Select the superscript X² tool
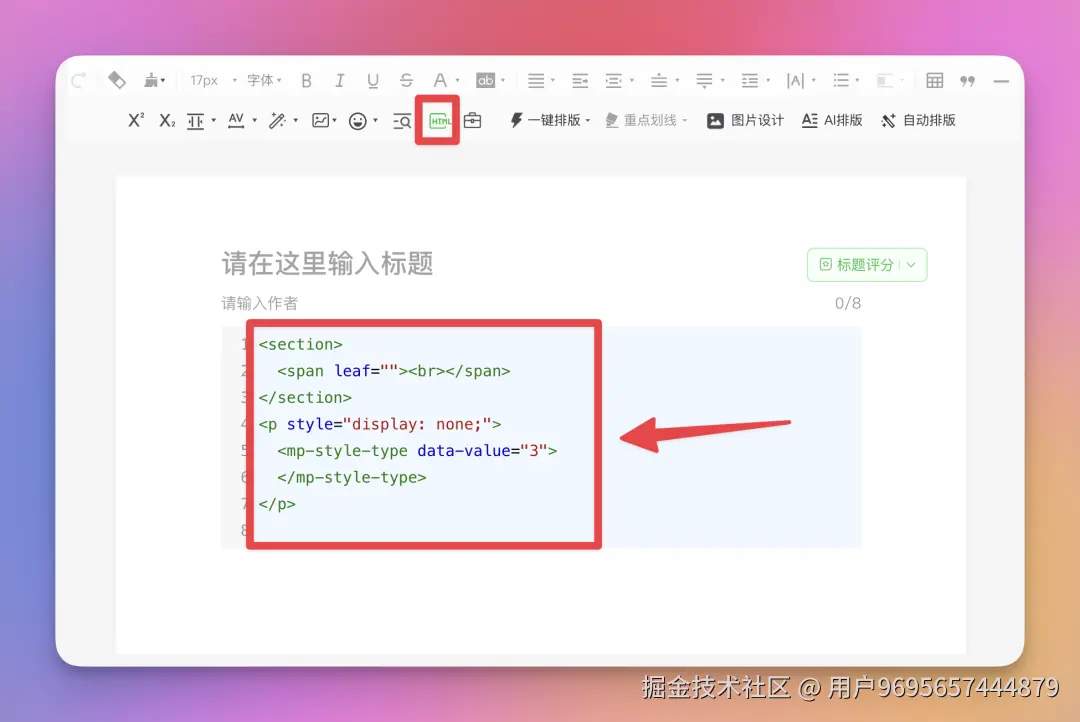The width and height of the screenshot is (1080, 722). (x=135, y=120)
